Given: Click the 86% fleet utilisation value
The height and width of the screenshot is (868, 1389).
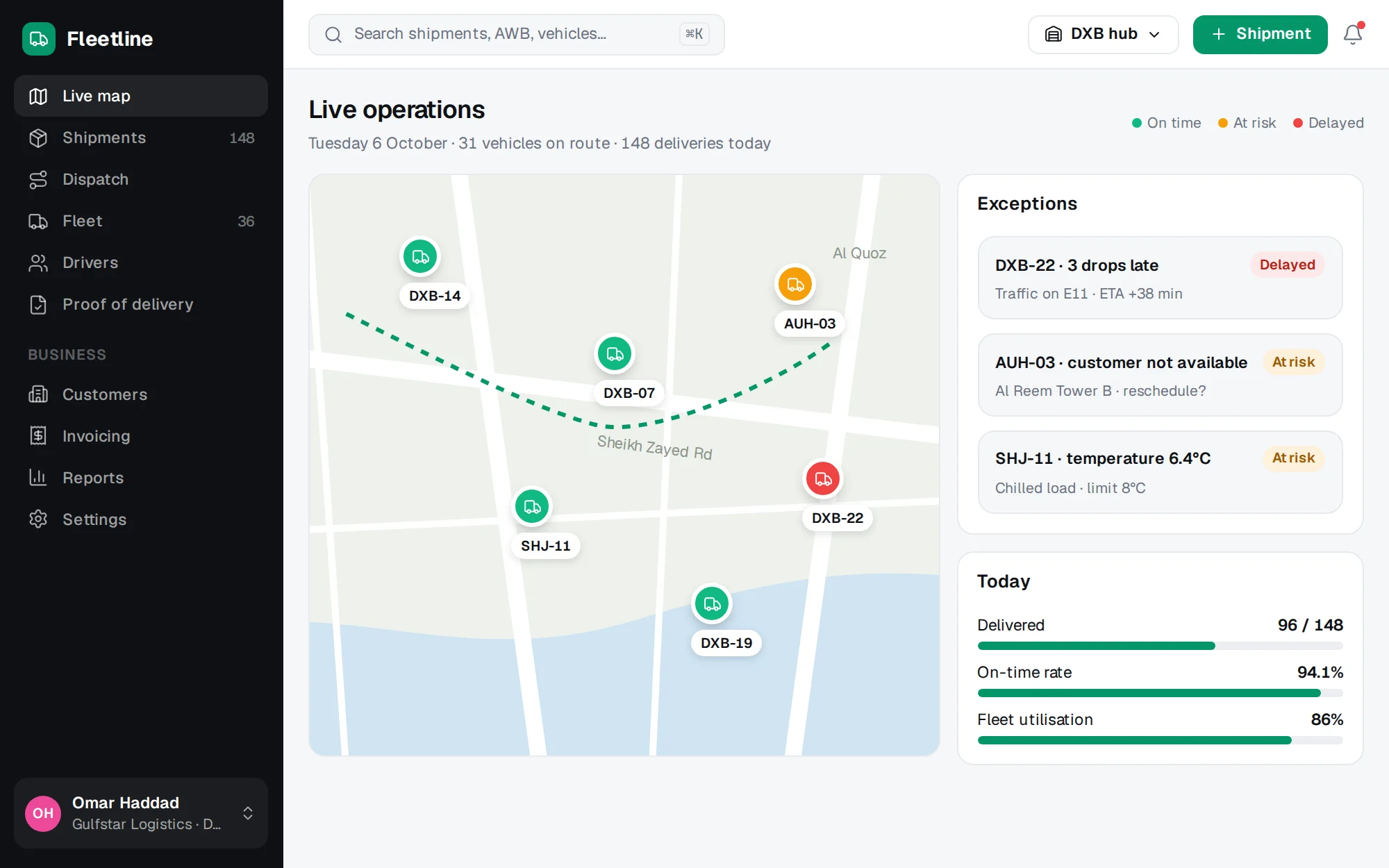Looking at the screenshot, I should 1326,719.
